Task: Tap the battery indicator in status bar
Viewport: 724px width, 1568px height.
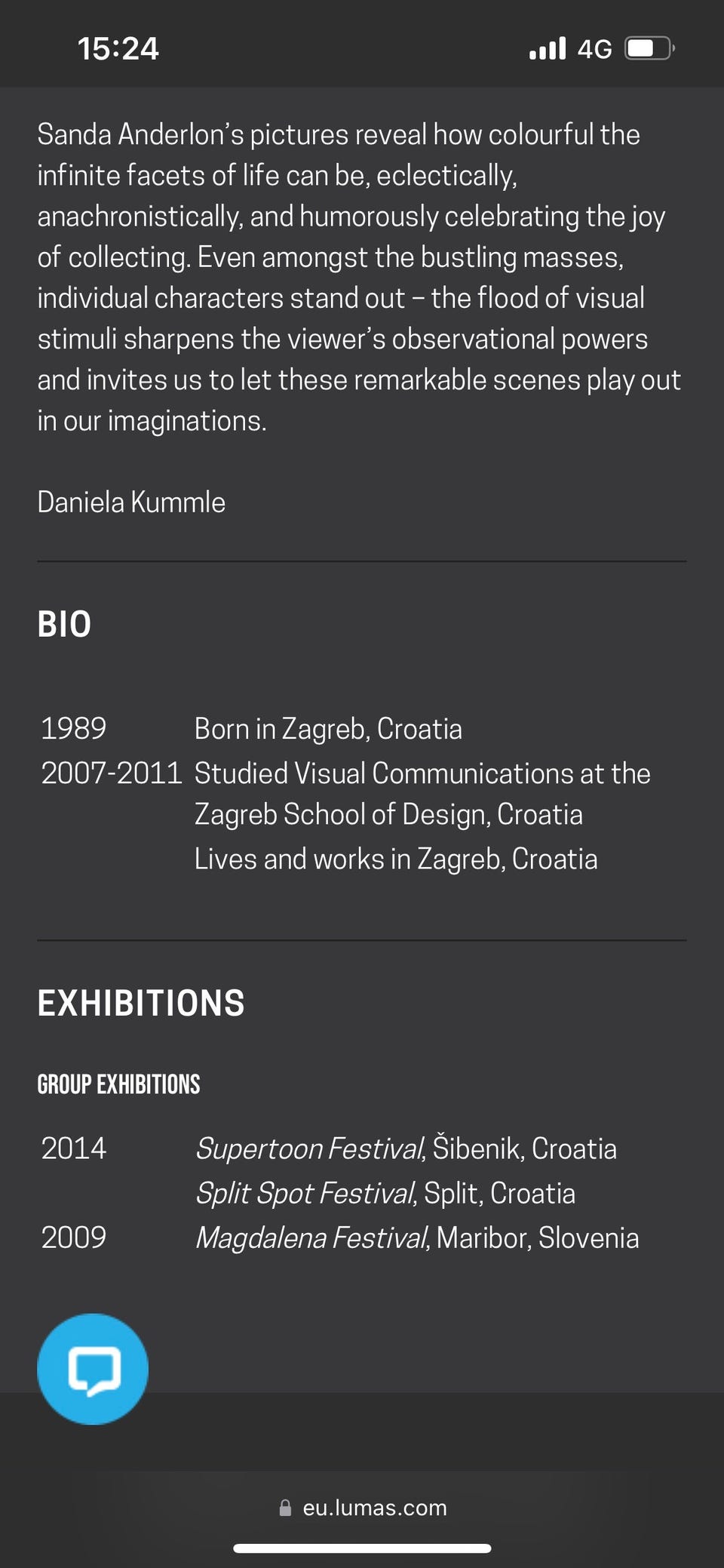Action: pyautogui.click(x=649, y=49)
